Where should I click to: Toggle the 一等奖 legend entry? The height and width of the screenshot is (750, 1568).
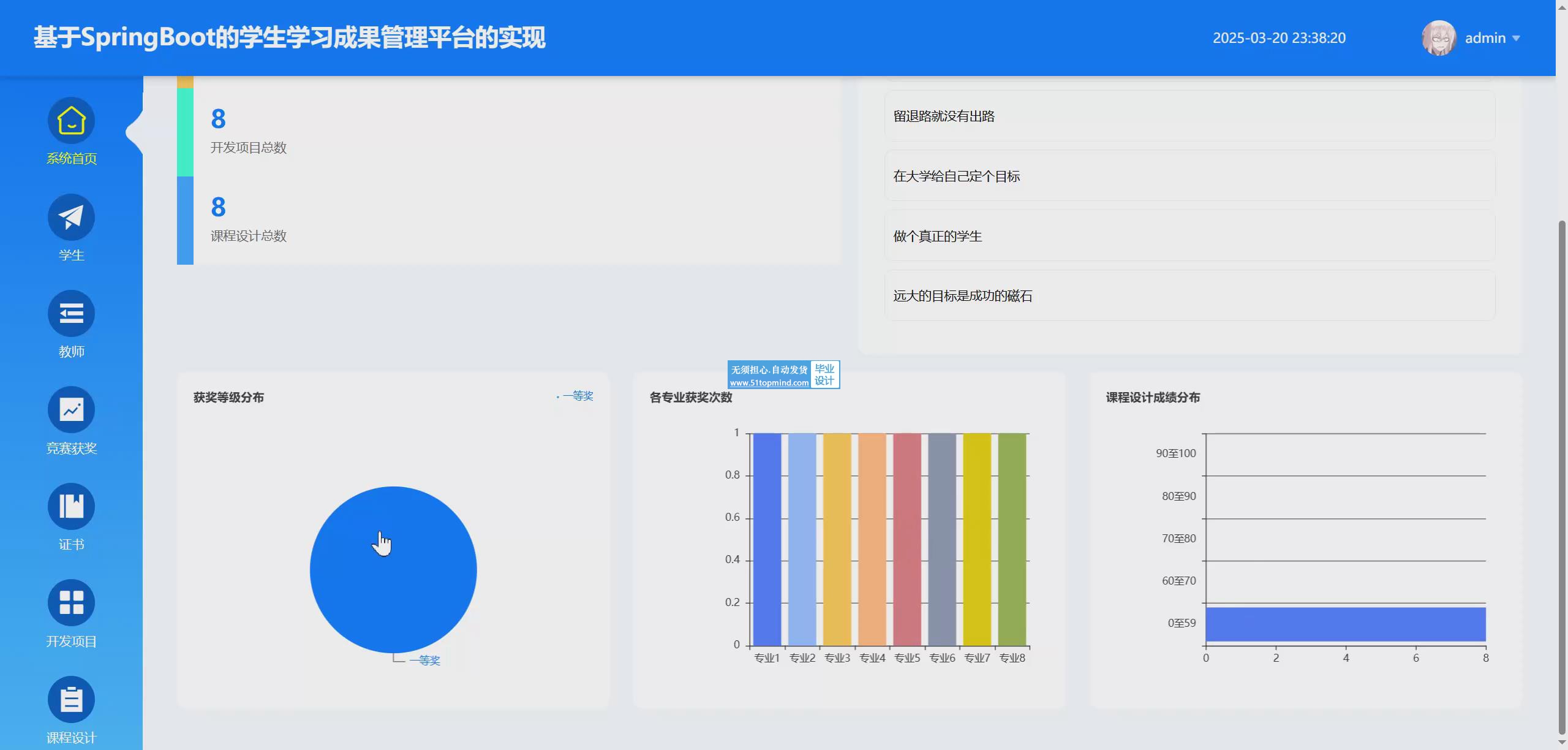point(578,396)
